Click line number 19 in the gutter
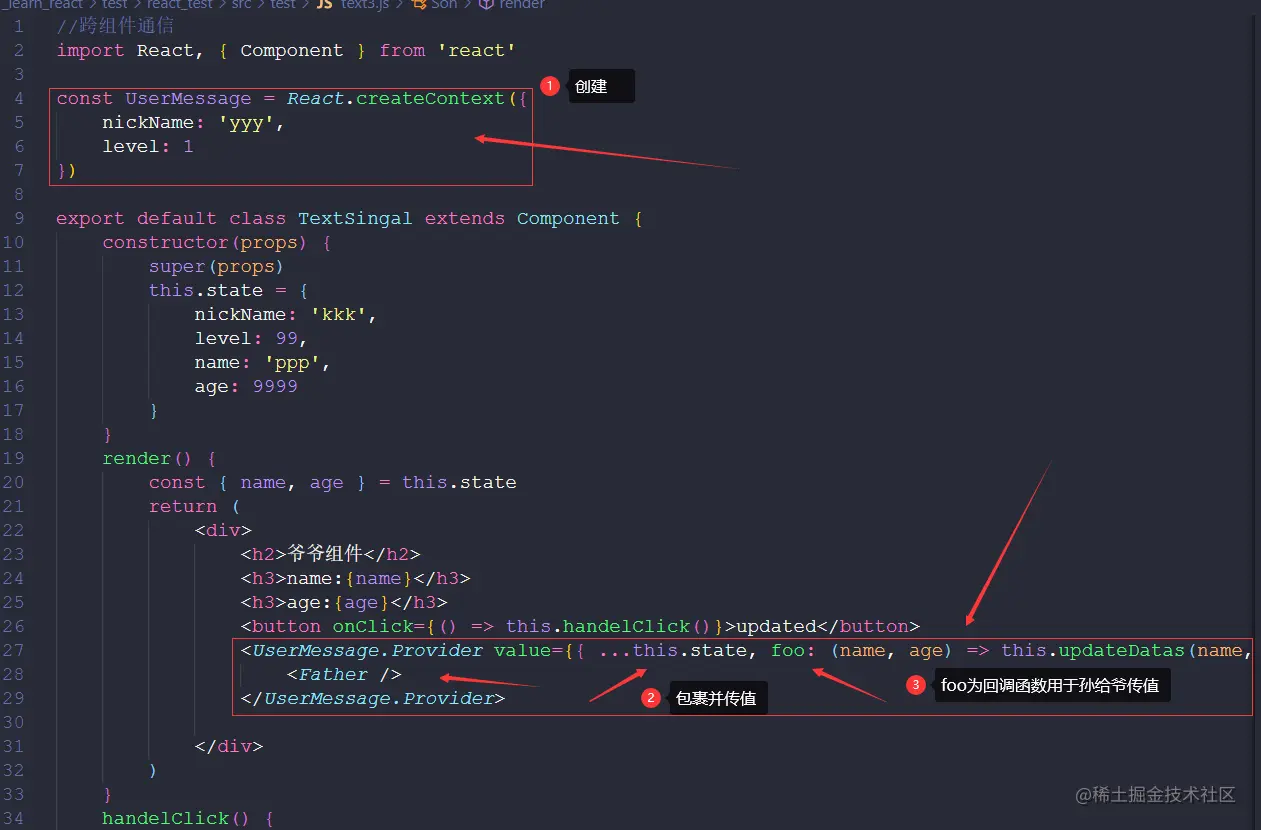The width and height of the screenshot is (1261, 830). (14, 458)
